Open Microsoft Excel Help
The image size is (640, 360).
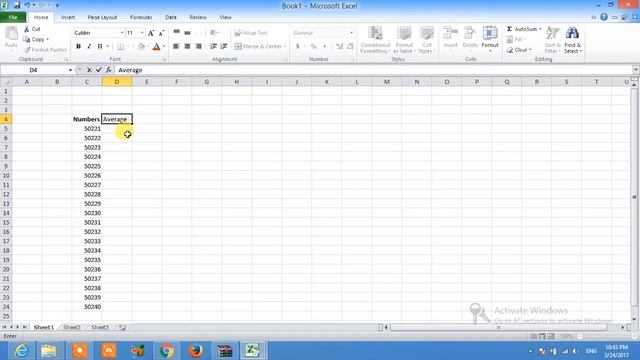click(x=604, y=17)
